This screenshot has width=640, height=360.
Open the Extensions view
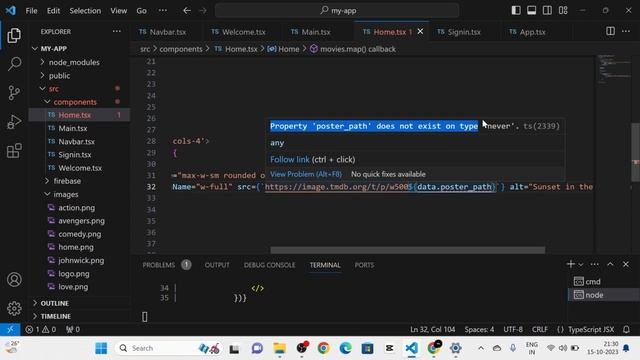(14, 151)
